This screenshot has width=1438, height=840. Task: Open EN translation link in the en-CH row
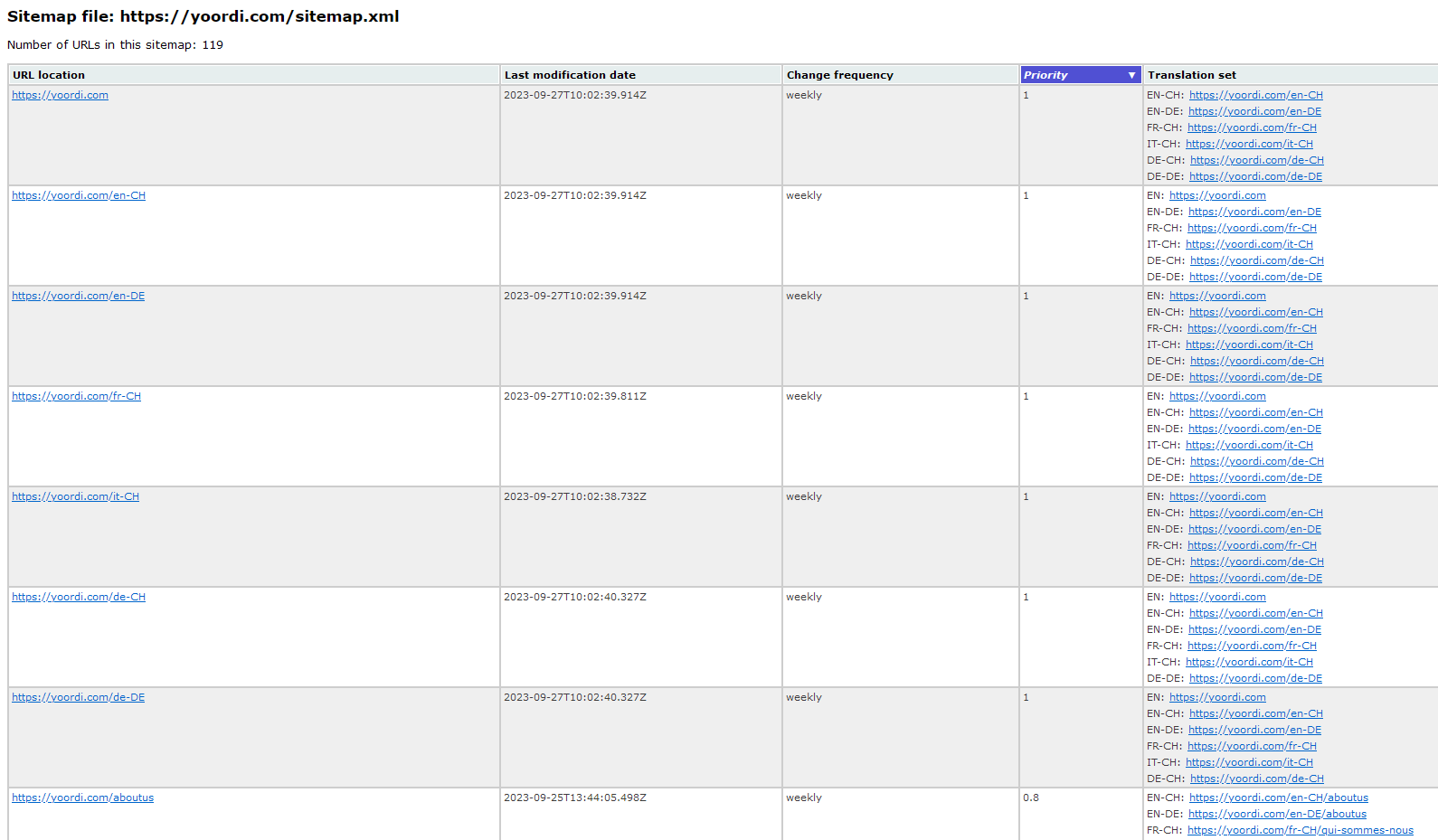click(x=1217, y=195)
